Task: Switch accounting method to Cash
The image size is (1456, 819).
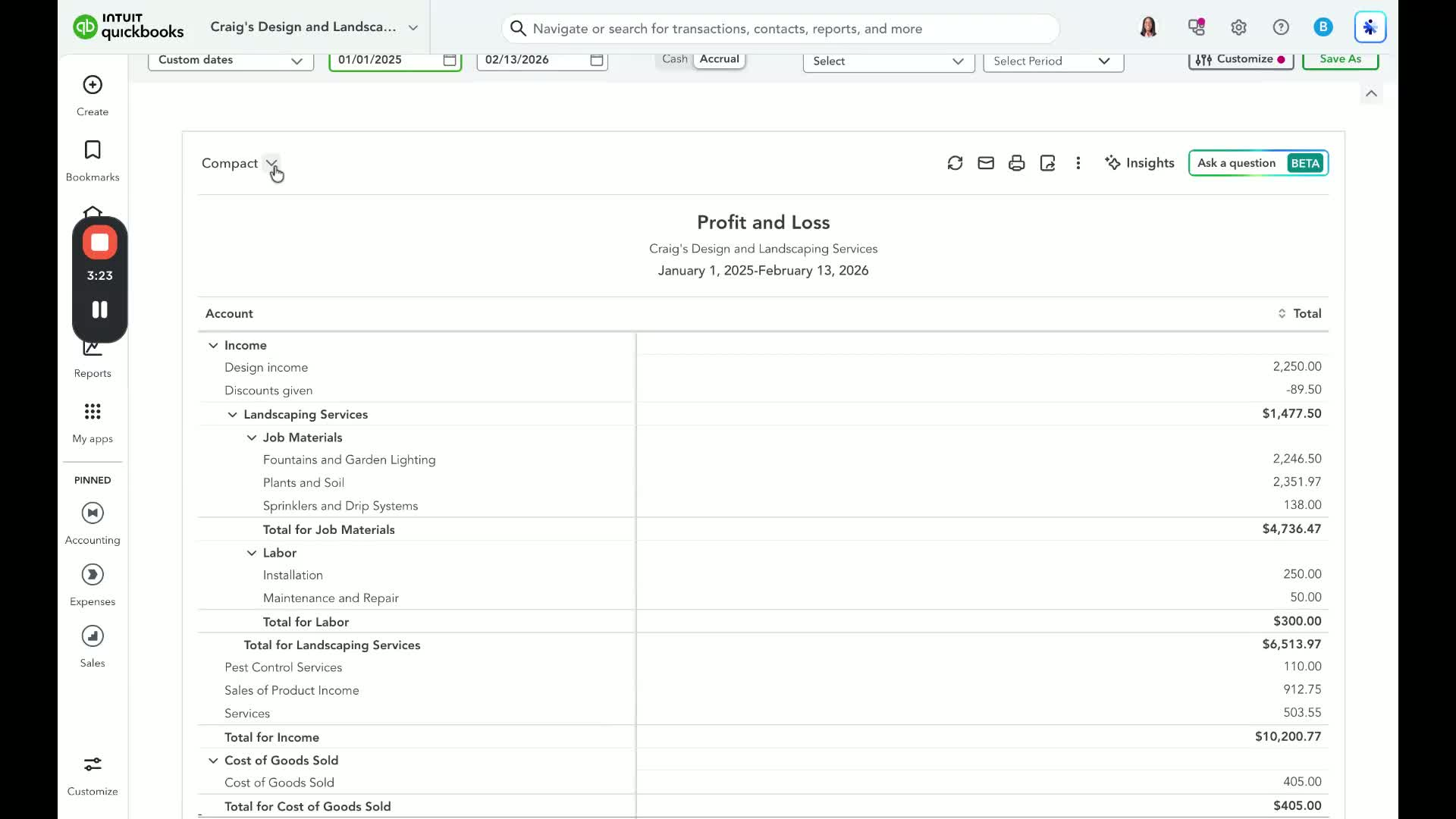Action: click(674, 59)
